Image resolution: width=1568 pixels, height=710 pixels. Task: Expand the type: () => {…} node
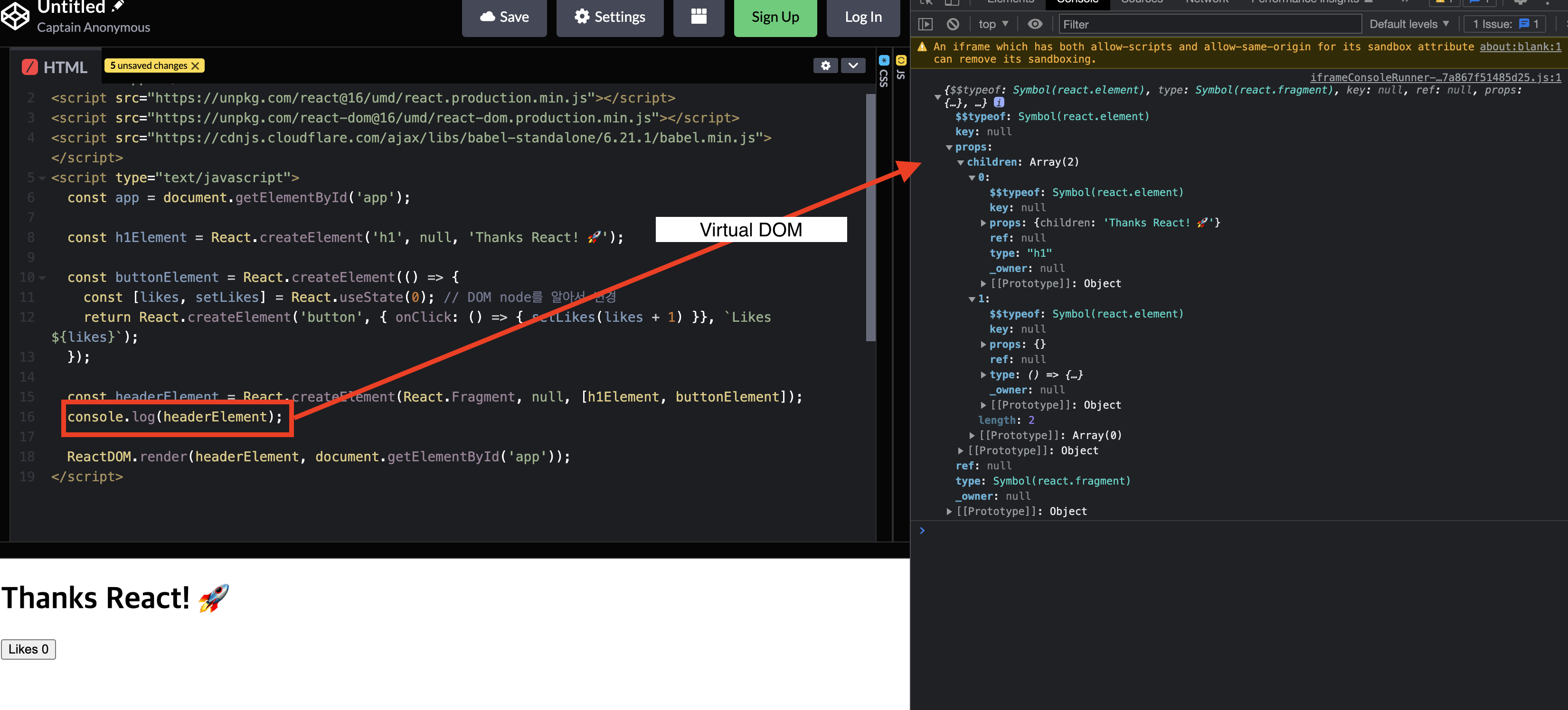click(x=983, y=375)
